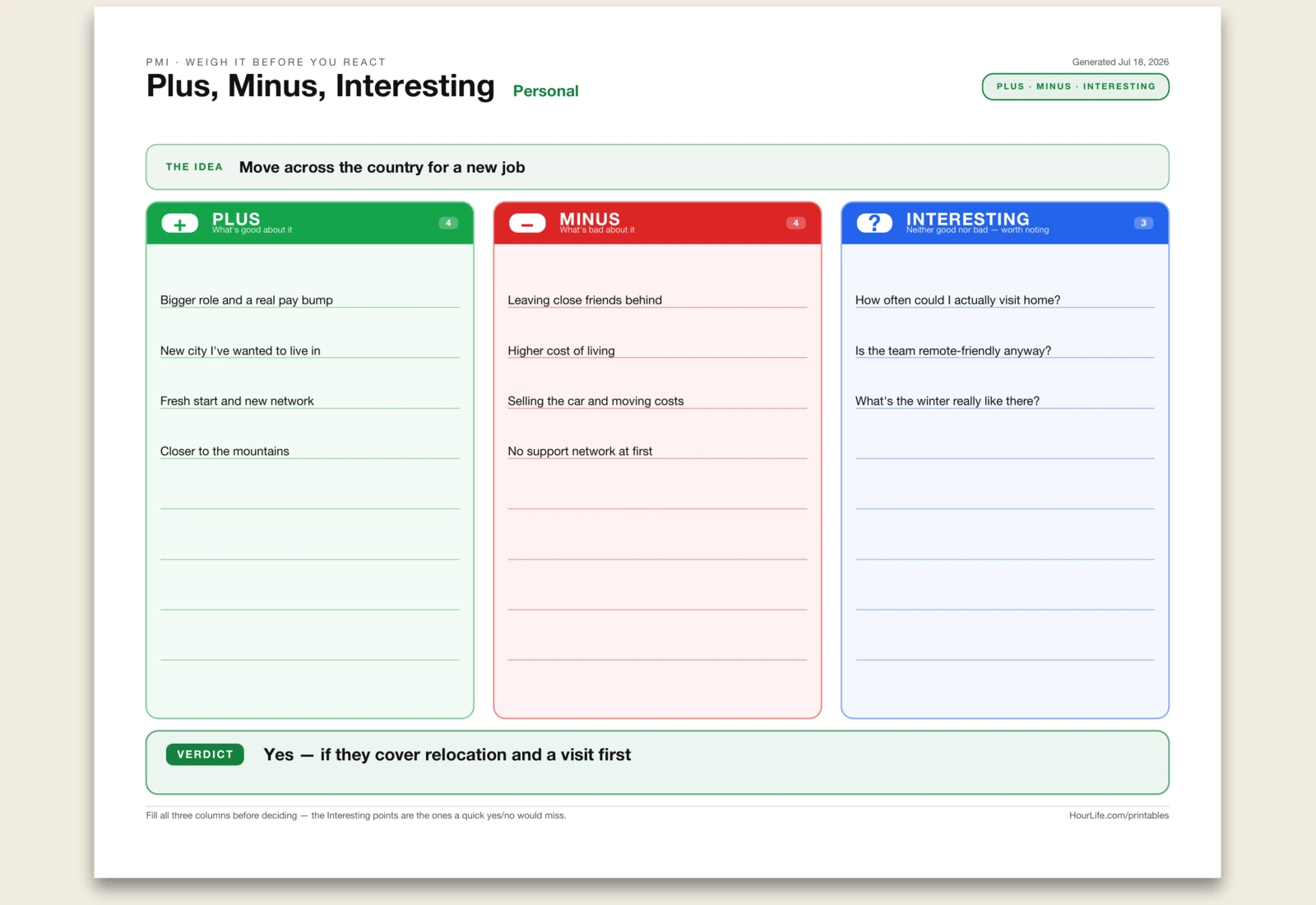Click the MINUS count badge showing 4

coord(795,223)
